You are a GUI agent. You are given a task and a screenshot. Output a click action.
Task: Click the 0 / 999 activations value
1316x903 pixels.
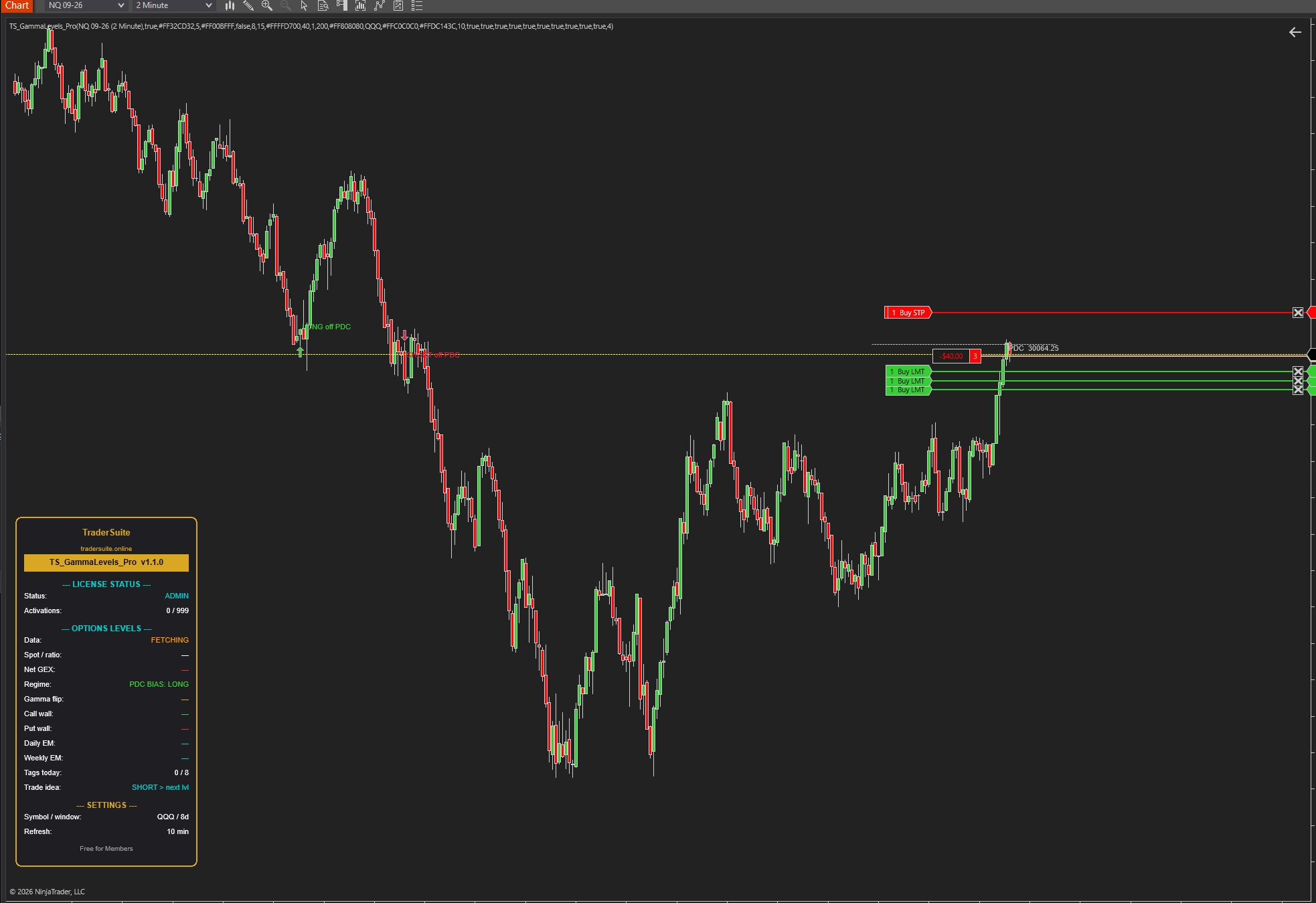tap(177, 610)
